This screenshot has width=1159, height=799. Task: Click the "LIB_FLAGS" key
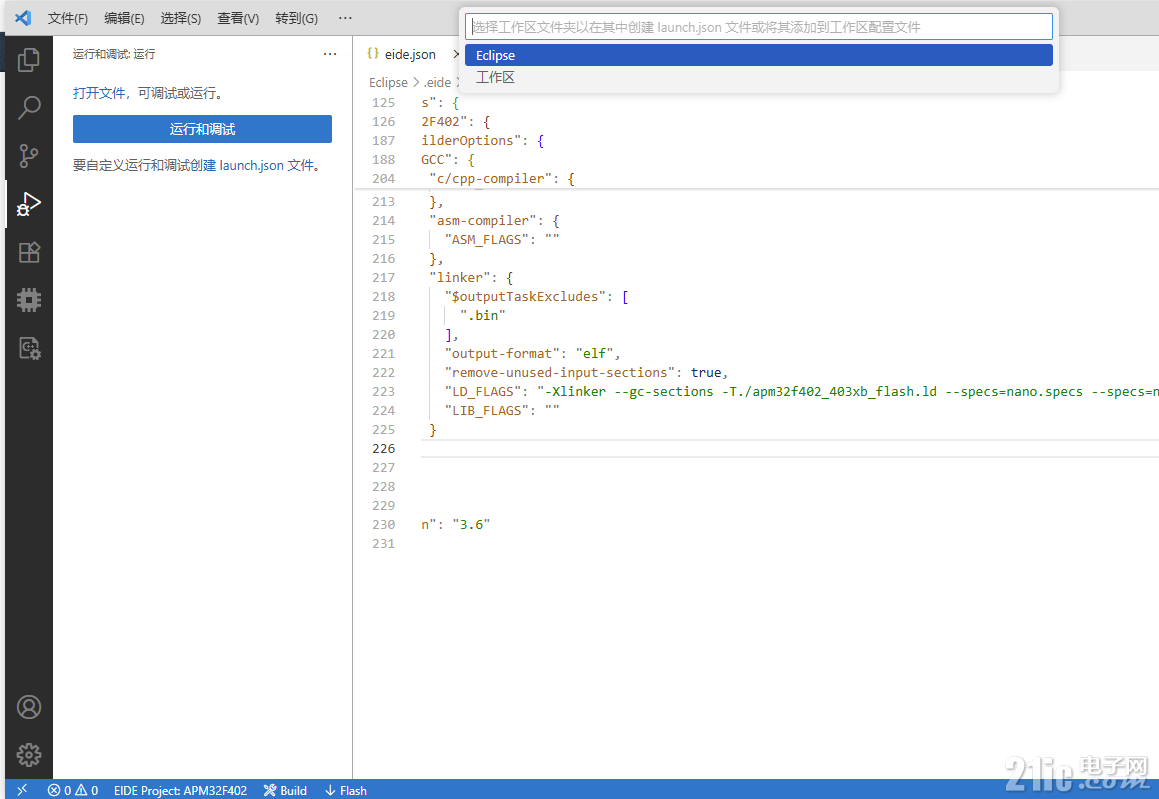click(487, 411)
